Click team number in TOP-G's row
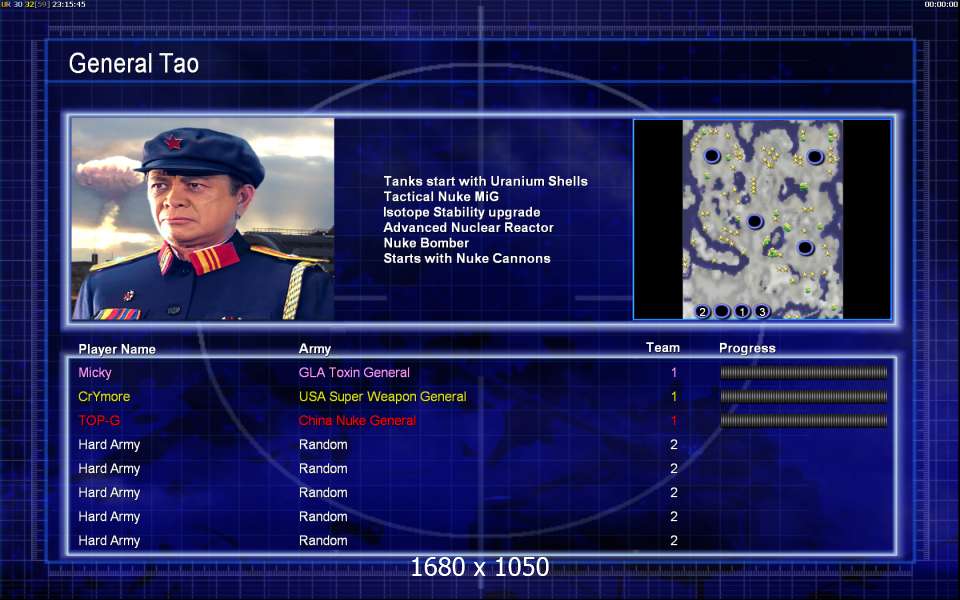 click(x=673, y=421)
